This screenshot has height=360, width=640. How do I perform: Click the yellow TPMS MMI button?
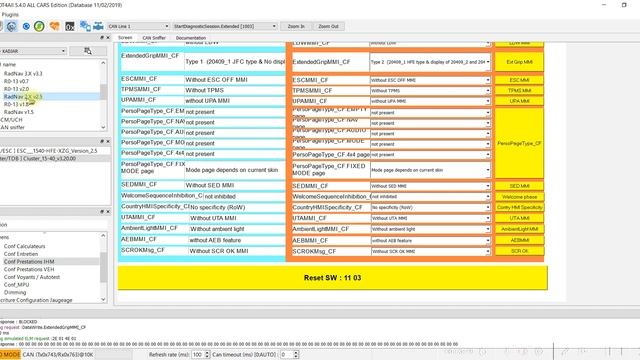pyautogui.click(x=519, y=91)
